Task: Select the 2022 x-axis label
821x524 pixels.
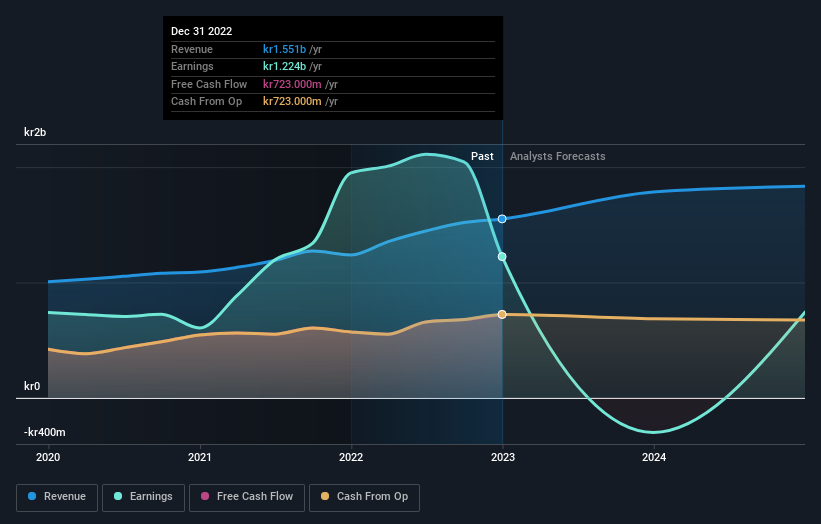Action: pos(351,457)
